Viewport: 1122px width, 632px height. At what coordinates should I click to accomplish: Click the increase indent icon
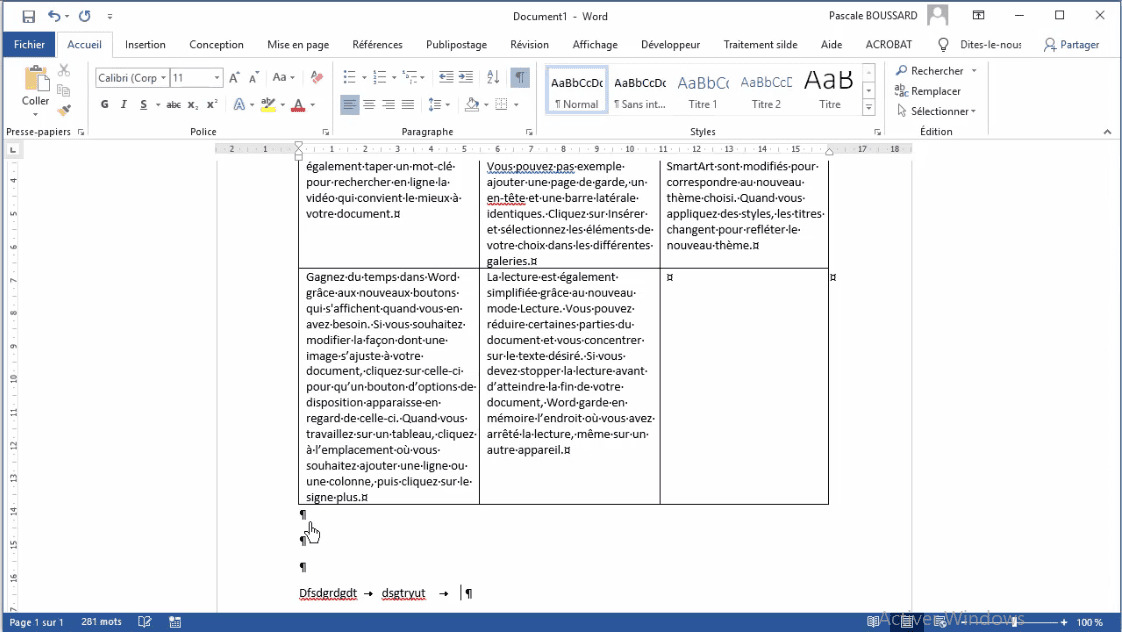tap(465, 76)
